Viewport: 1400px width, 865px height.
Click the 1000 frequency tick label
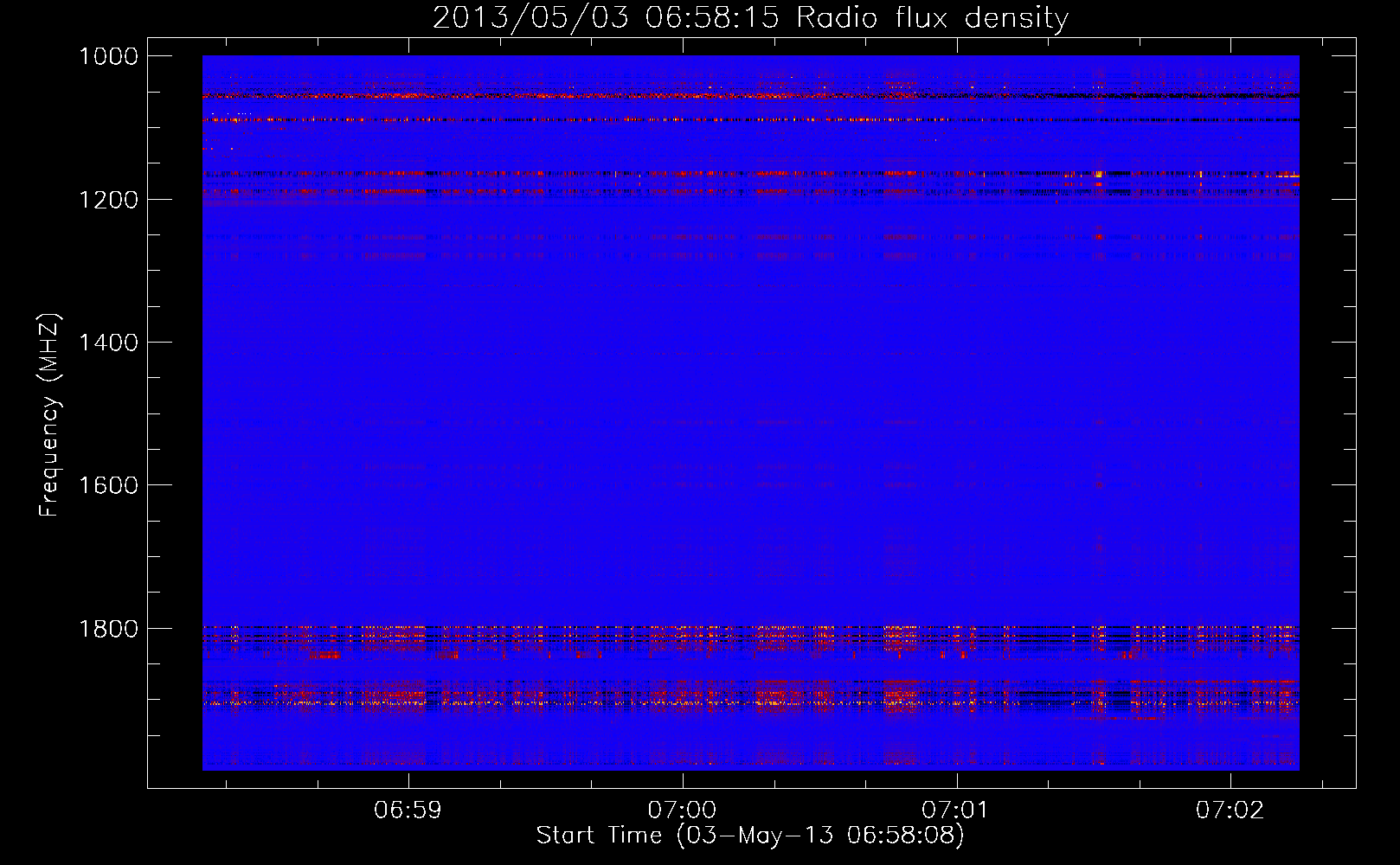point(109,56)
